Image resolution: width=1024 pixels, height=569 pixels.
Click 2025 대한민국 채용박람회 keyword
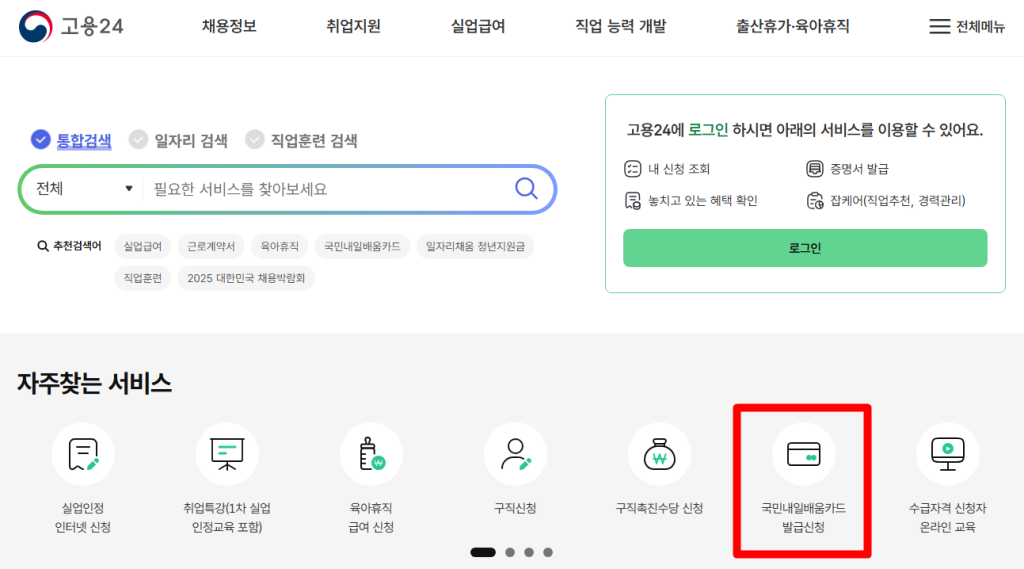tap(246, 278)
